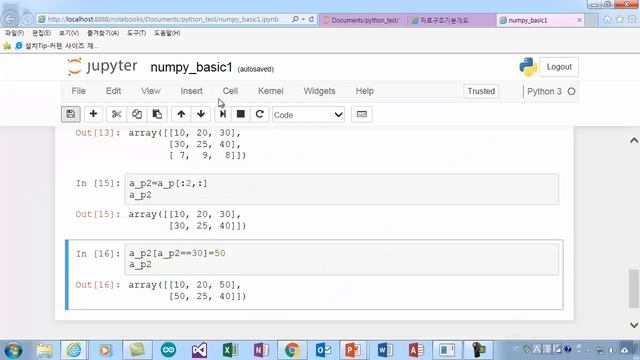The height and width of the screenshot is (360, 640).
Task: Open Excel from the taskbar
Action: coord(230,350)
